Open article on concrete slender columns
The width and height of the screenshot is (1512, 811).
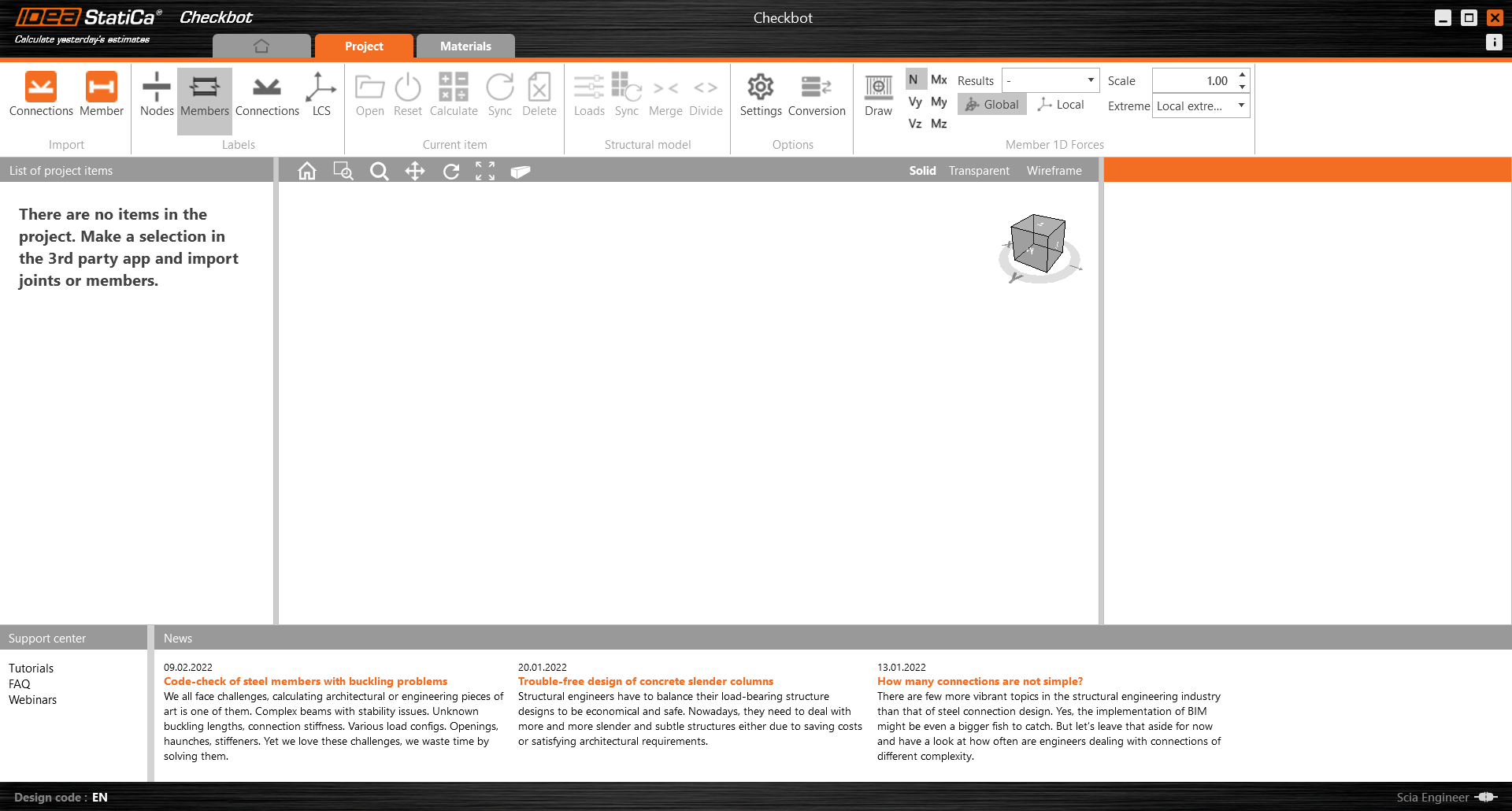(x=645, y=682)
